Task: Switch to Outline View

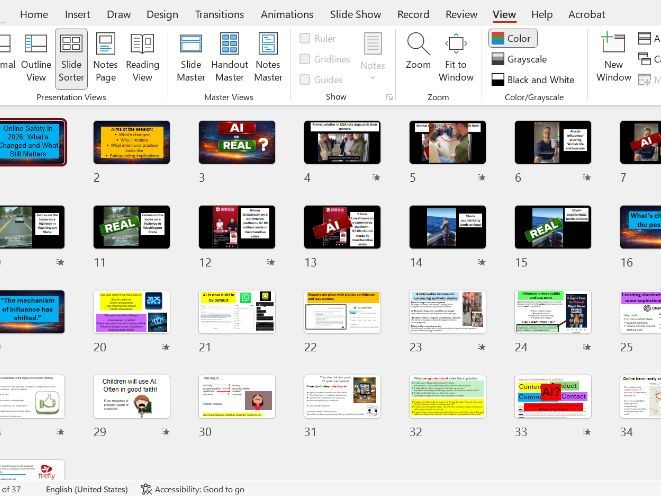Action: 36,56
